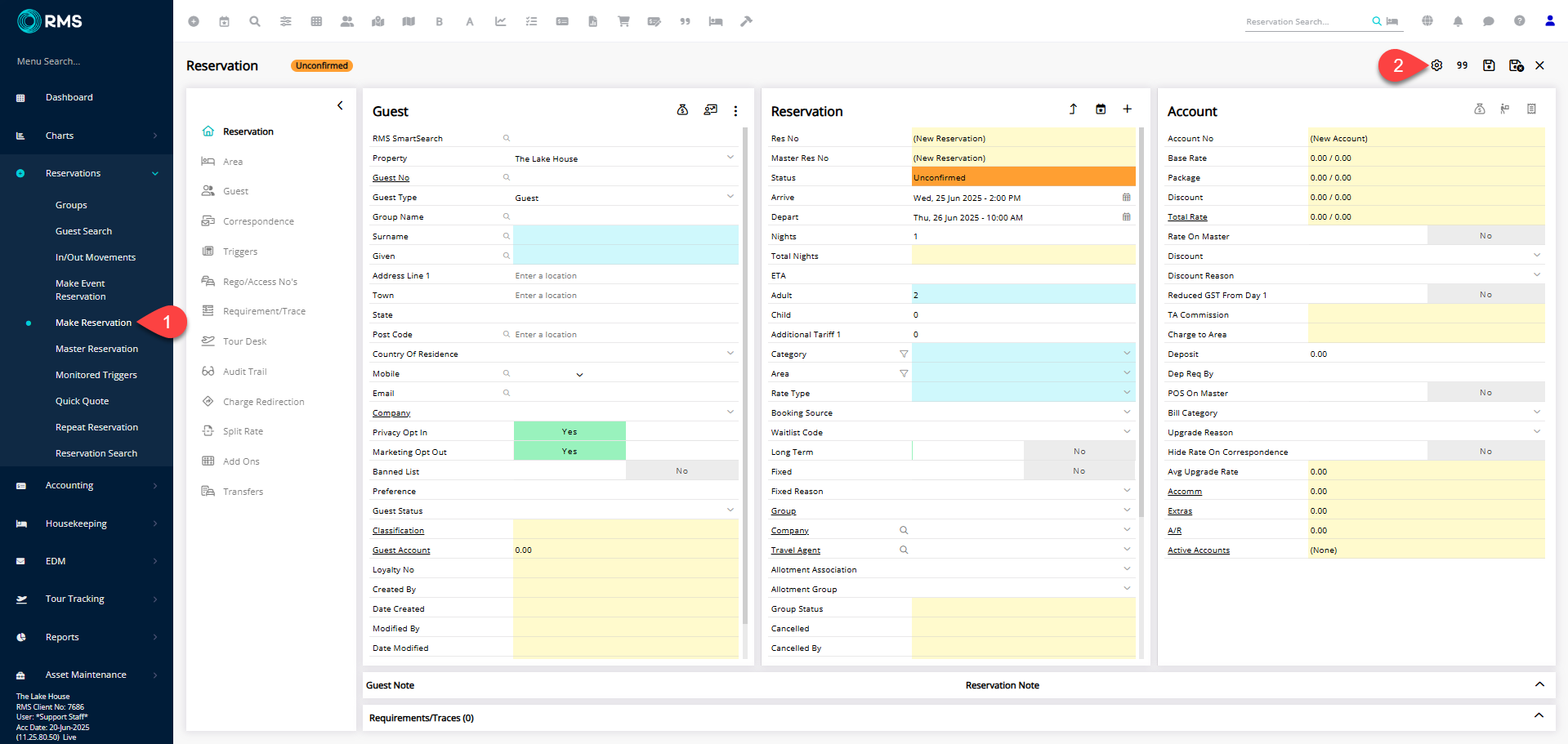Click the Classification link
This screenshot has width=1568, height=744.
tap(398, 531)
